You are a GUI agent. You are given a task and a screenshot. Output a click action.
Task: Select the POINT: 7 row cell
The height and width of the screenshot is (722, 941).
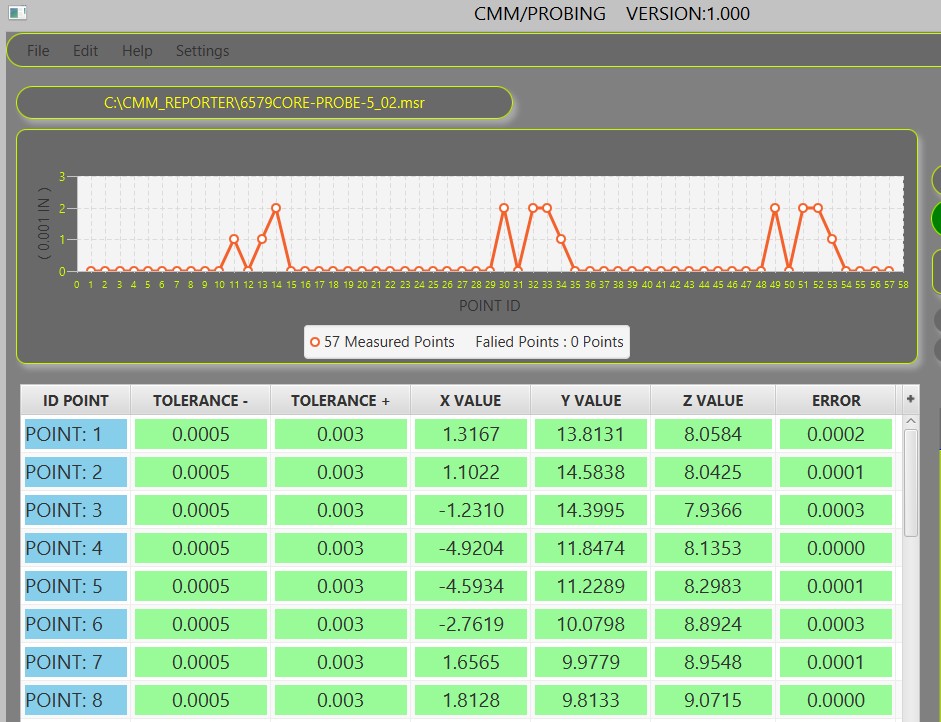pos(76,662)
